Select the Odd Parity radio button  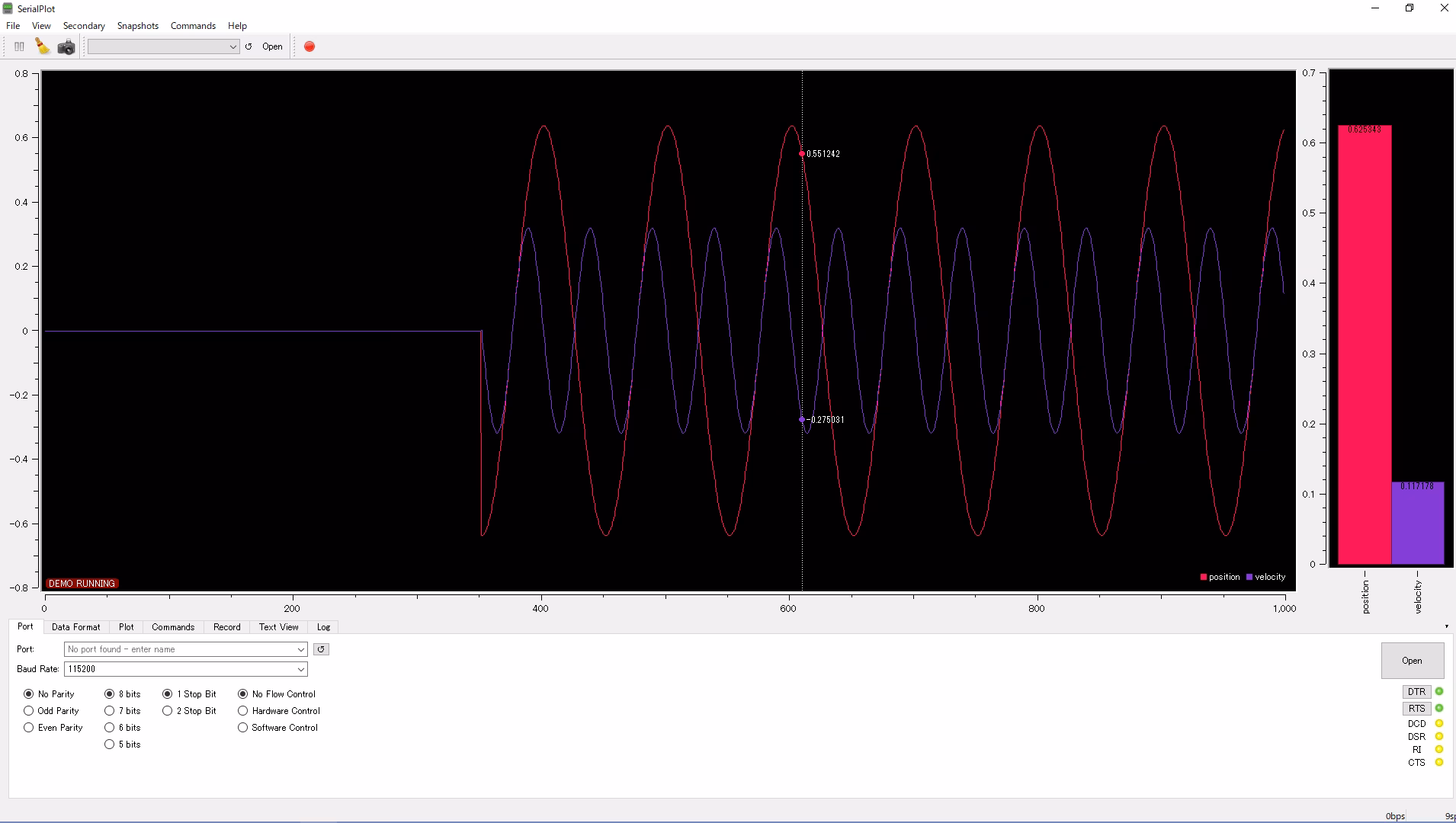click(29, 710)
